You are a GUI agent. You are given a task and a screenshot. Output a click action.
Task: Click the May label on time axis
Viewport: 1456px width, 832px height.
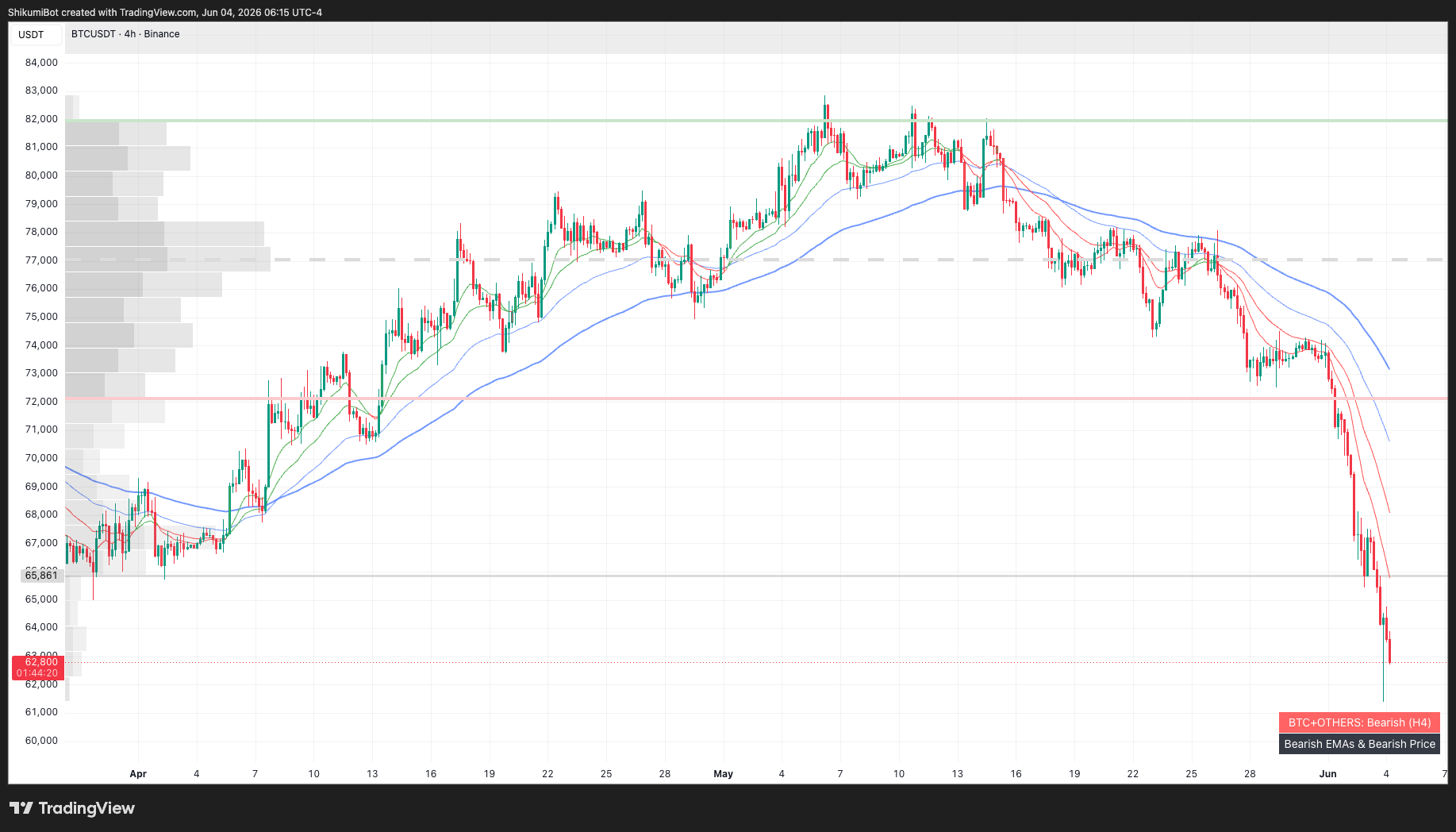tap(724, 774)
